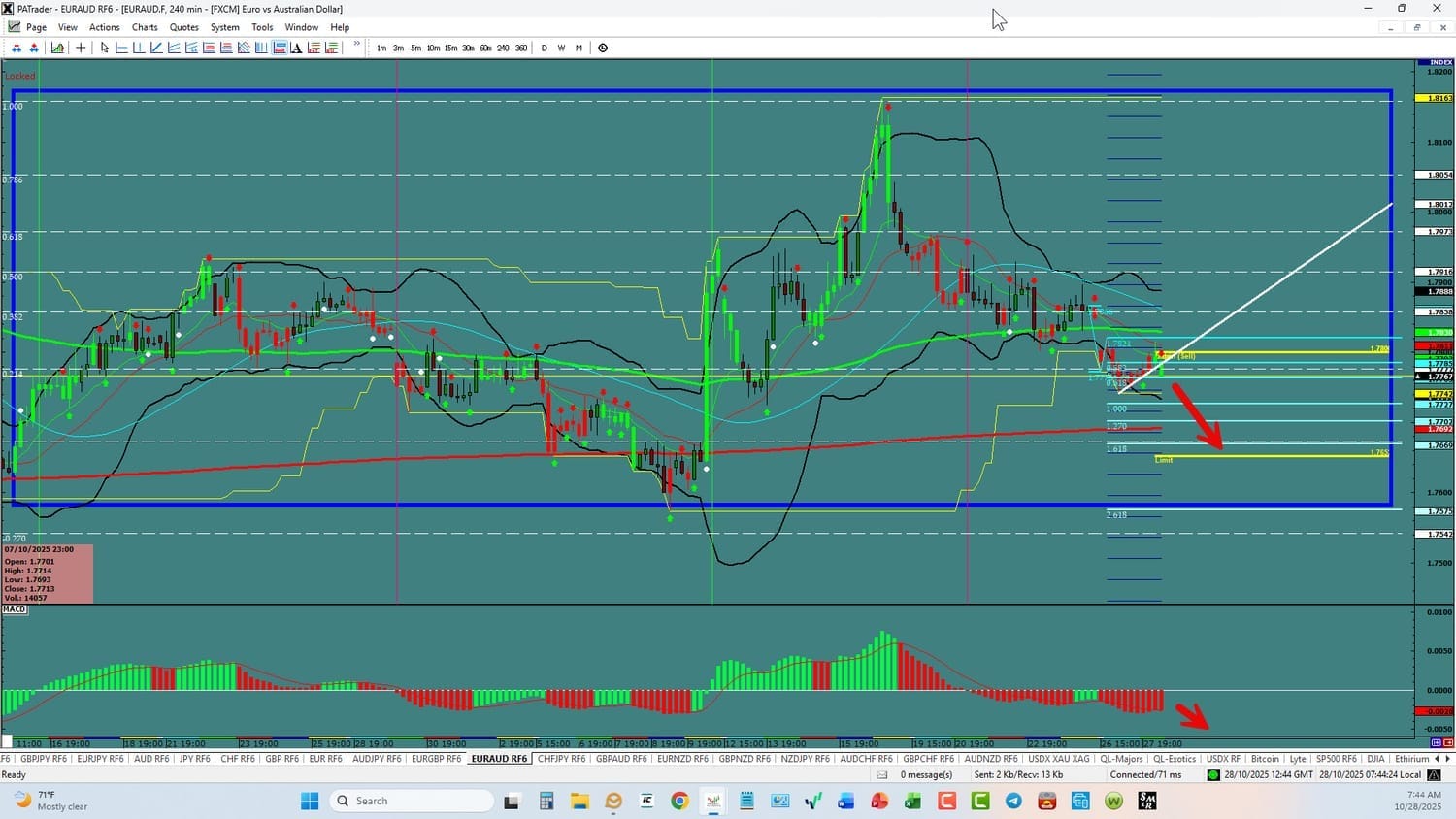
Task: Switch chart to Weekly (W) timeframe
Action: [561, 48]
